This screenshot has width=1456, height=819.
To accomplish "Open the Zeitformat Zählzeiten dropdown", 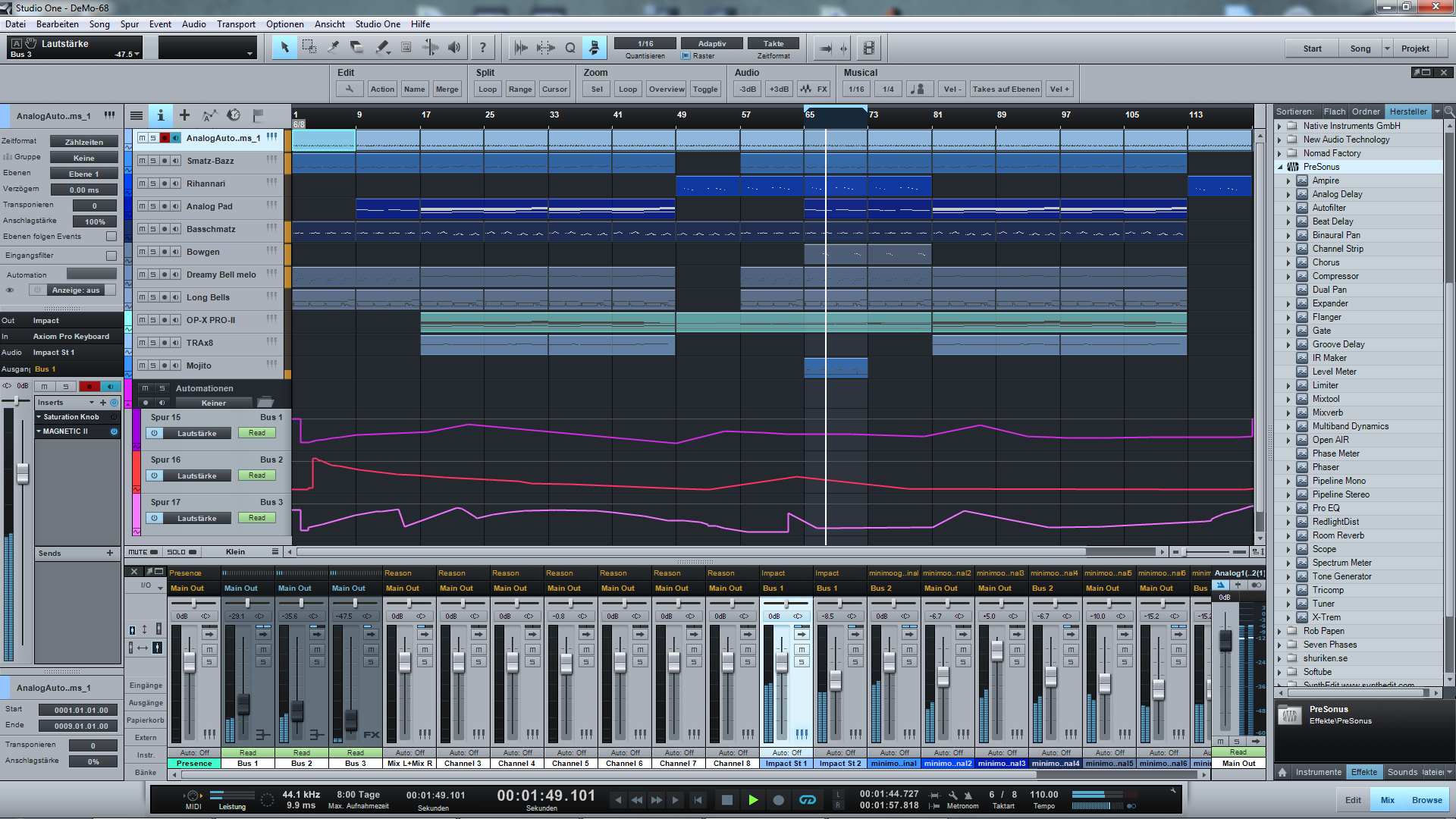I will (x=83, y=142).
